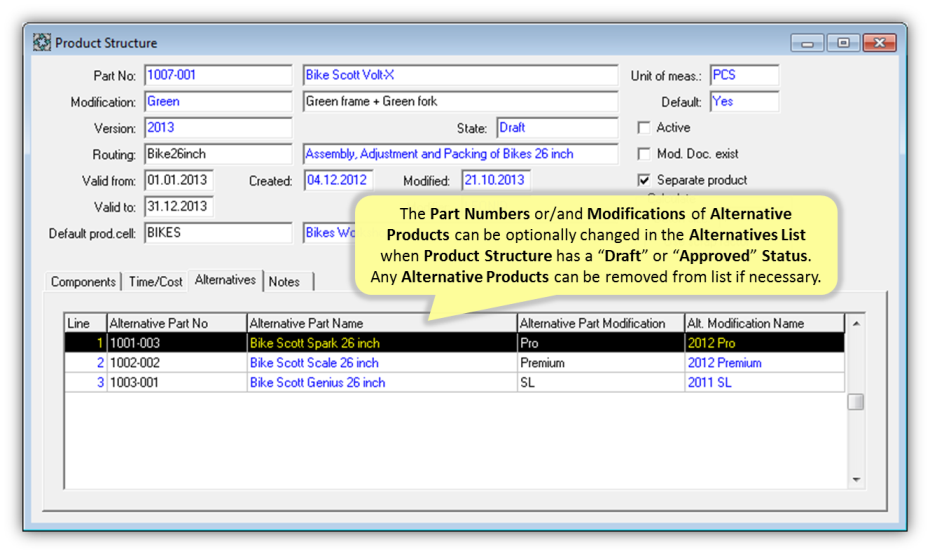Enable the Active checkbox
The image size is (930, 554).
[x=644, y=128]
